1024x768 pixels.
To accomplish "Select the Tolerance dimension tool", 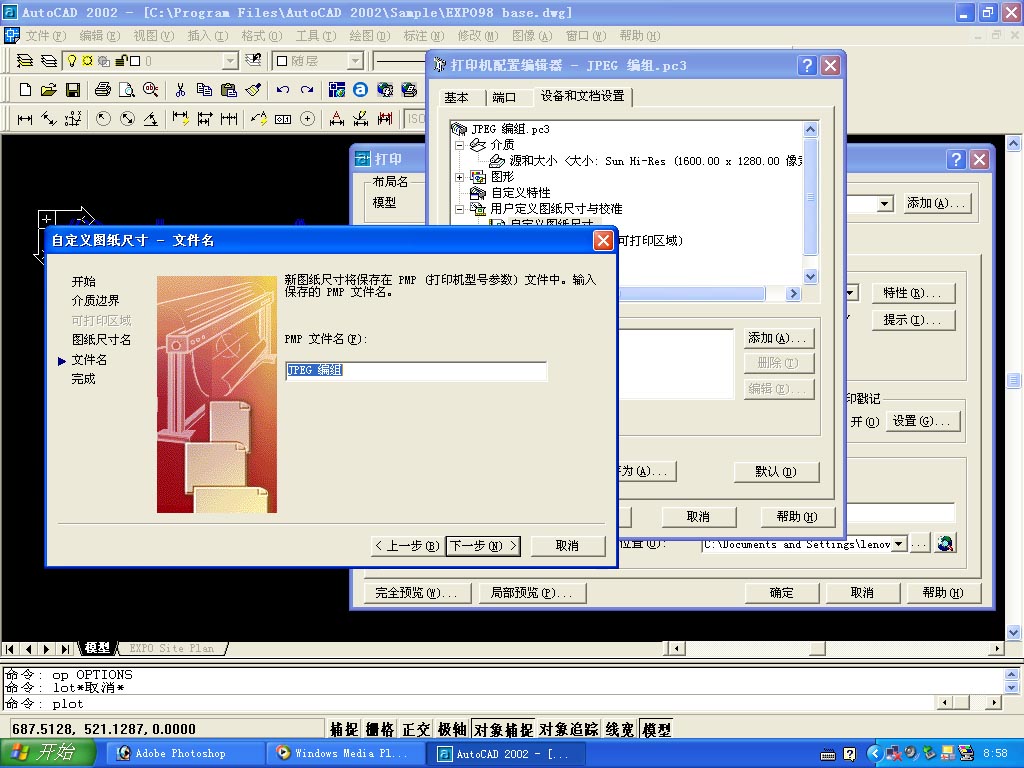I will pos(283,119).
